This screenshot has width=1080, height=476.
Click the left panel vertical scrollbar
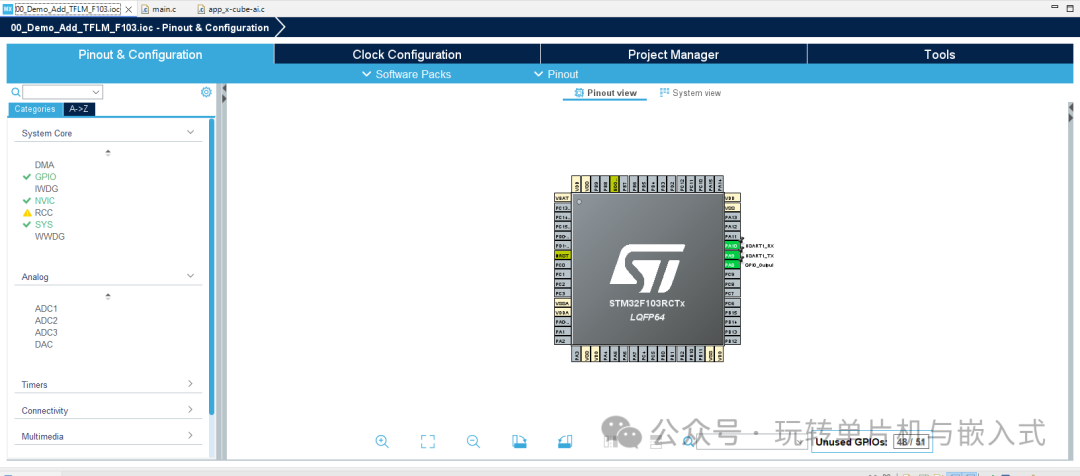[x=212, y=267]
